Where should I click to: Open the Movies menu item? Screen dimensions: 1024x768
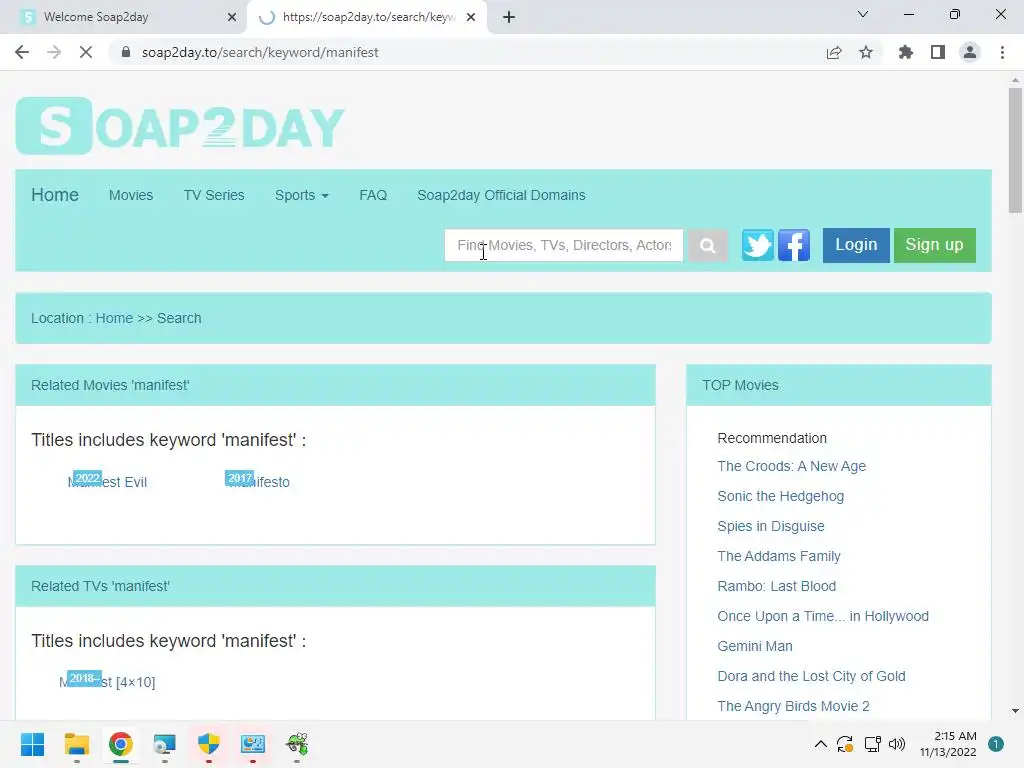click(131, 195)
